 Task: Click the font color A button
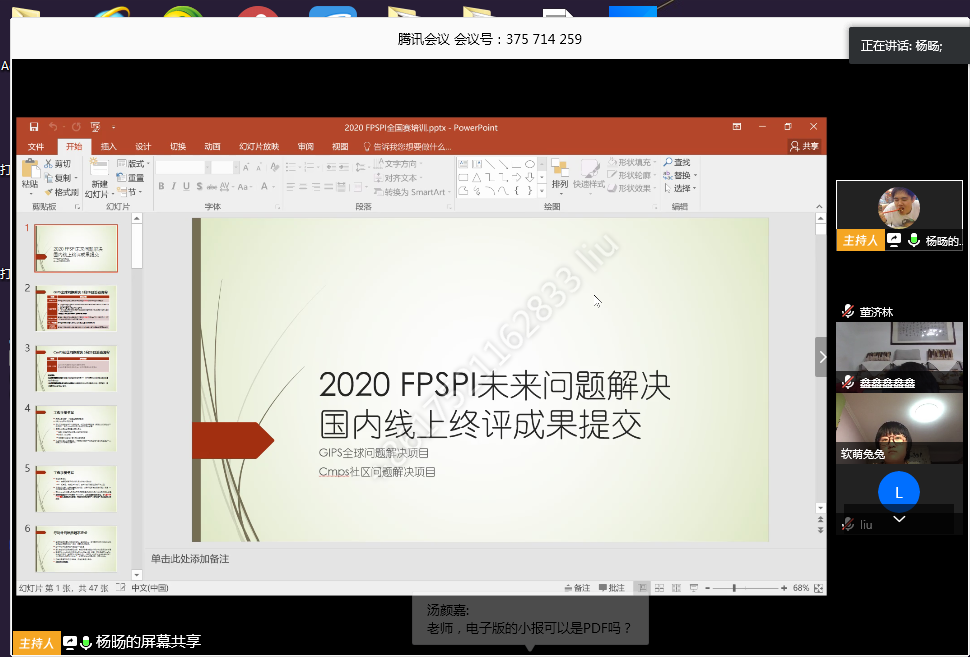264,186
